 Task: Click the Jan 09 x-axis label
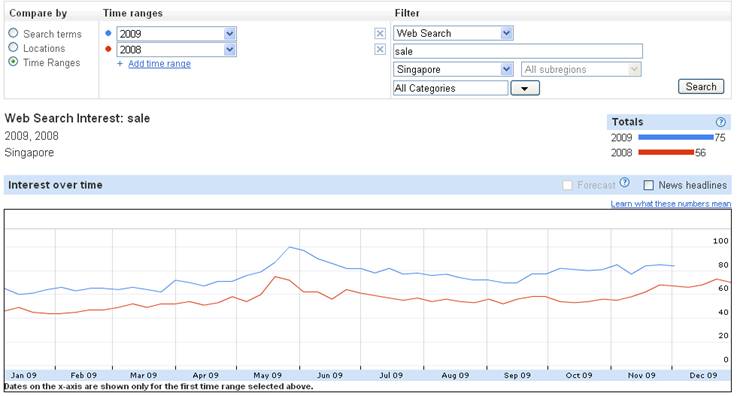[x=24, y=375]
